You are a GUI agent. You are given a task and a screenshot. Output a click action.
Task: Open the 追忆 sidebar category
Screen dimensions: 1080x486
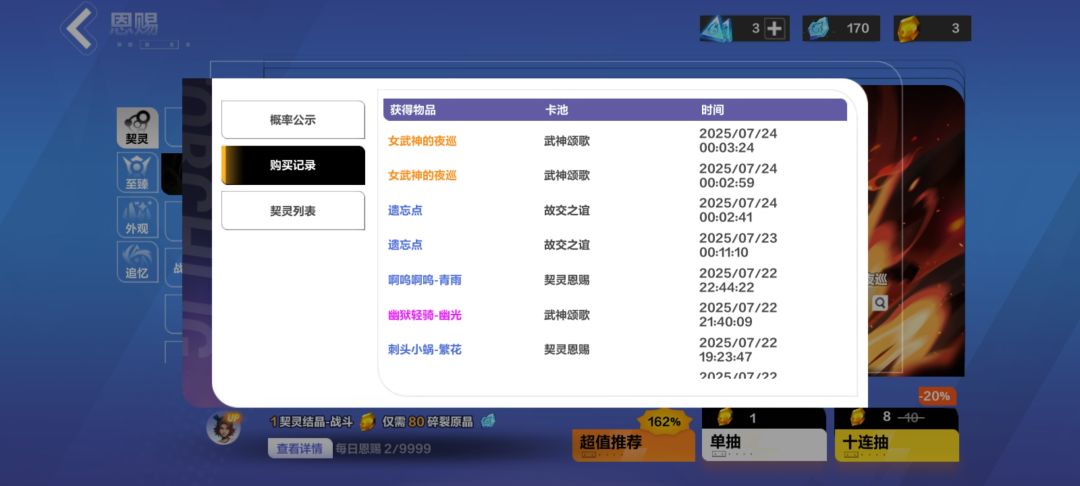[137, 262]
